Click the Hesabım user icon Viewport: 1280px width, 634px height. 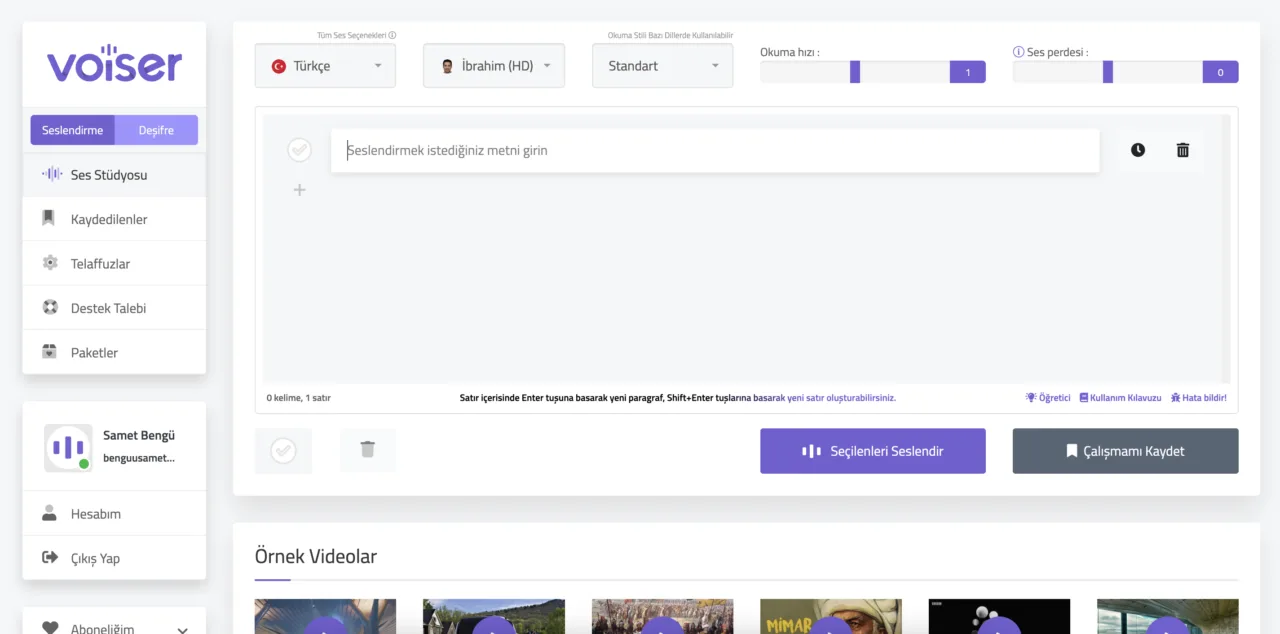[x=49, y=513]
